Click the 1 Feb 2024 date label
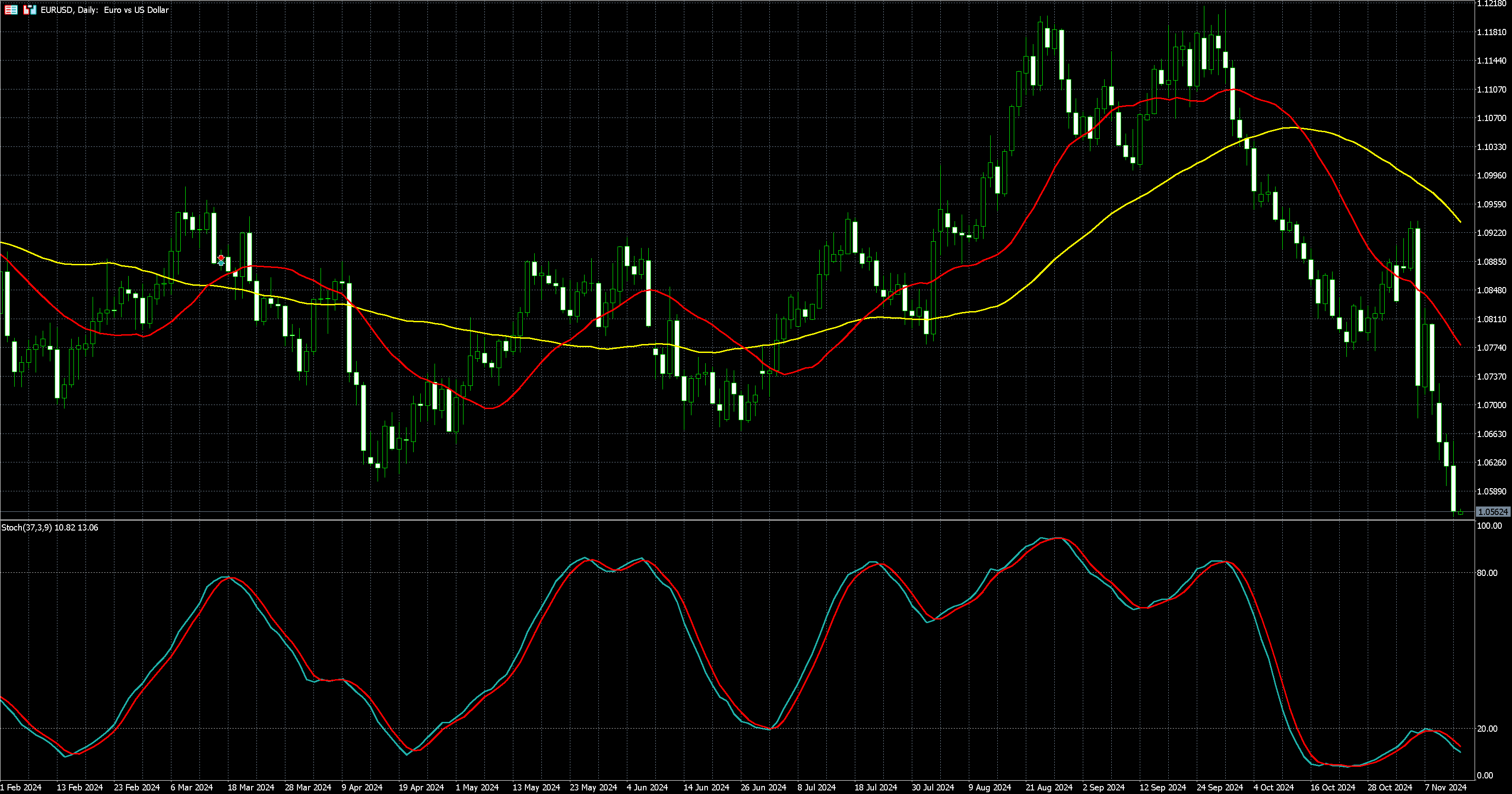1512x794 pixels. [x=21, y=787]
